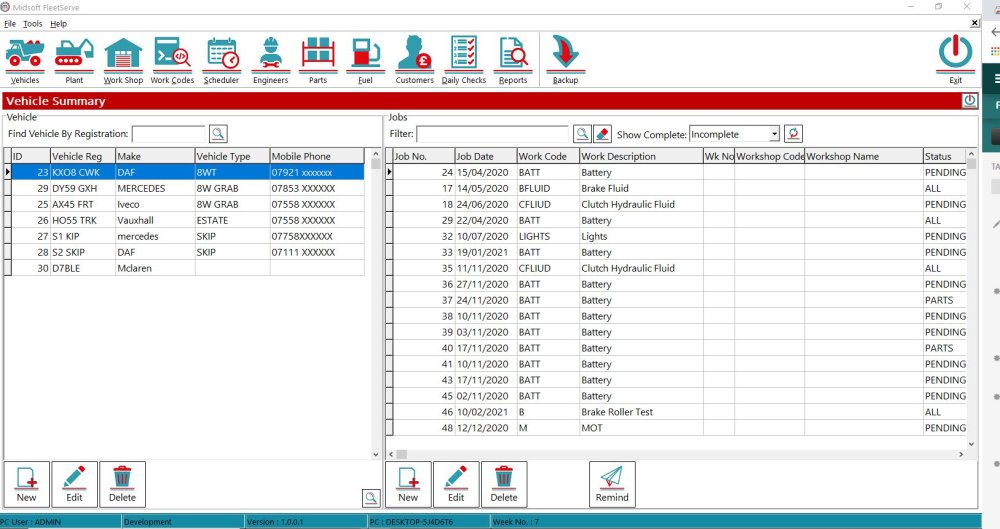Click Delete under the vehicle list
1000x529 pixels.
[x=122, y=484]
